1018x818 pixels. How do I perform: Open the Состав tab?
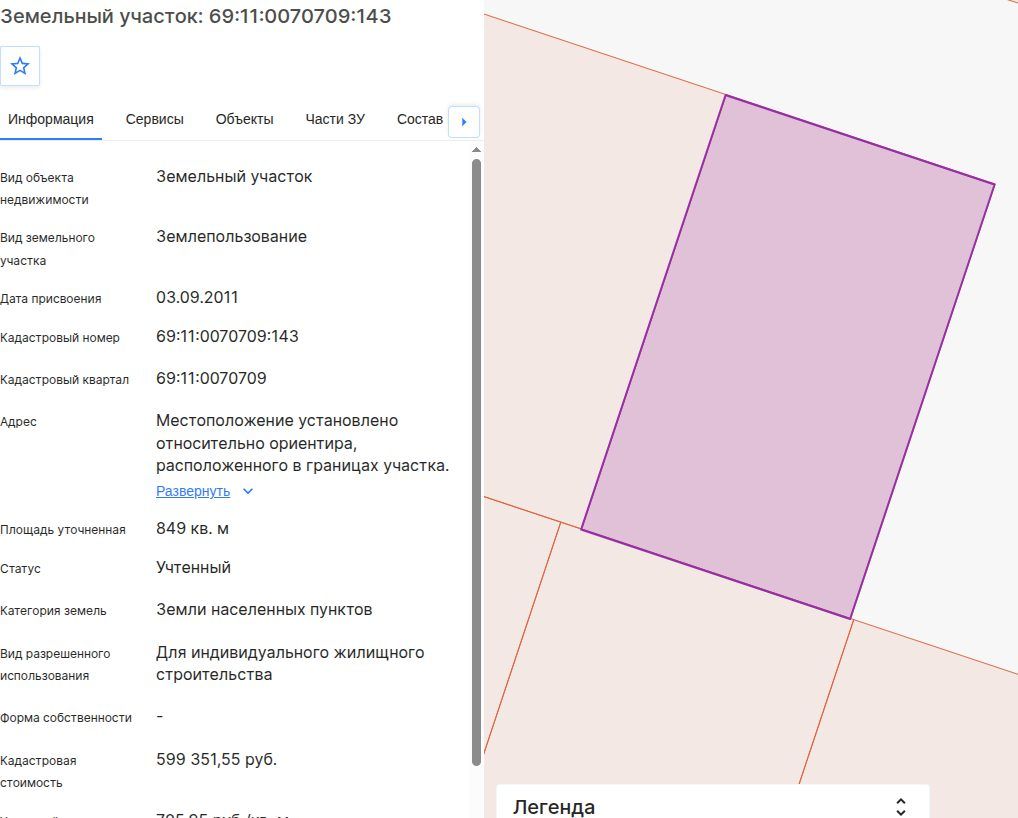[419, 119]
